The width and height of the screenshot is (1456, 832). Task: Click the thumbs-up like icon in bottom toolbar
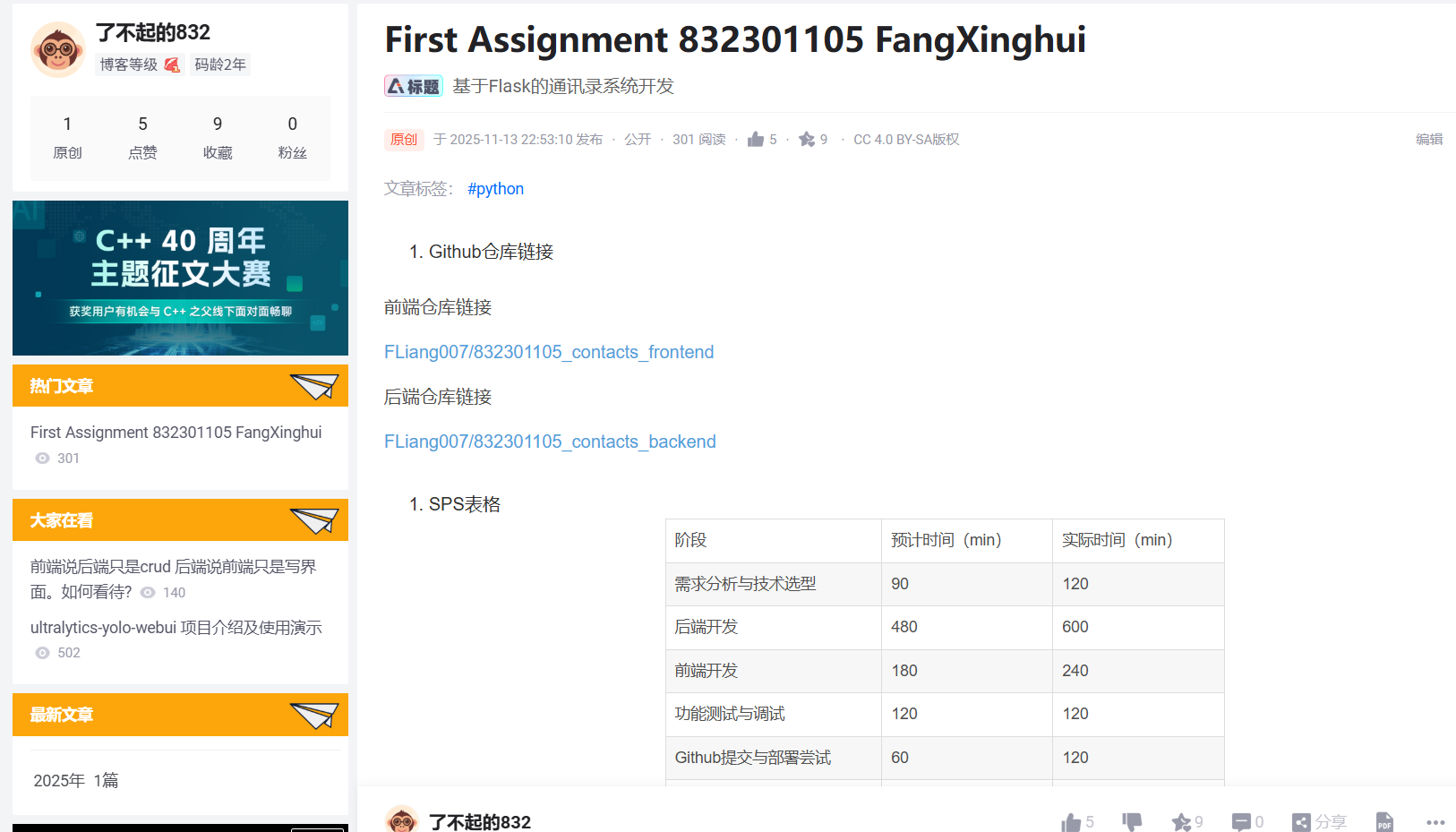pyautogui.click(x=1071, y=822)
